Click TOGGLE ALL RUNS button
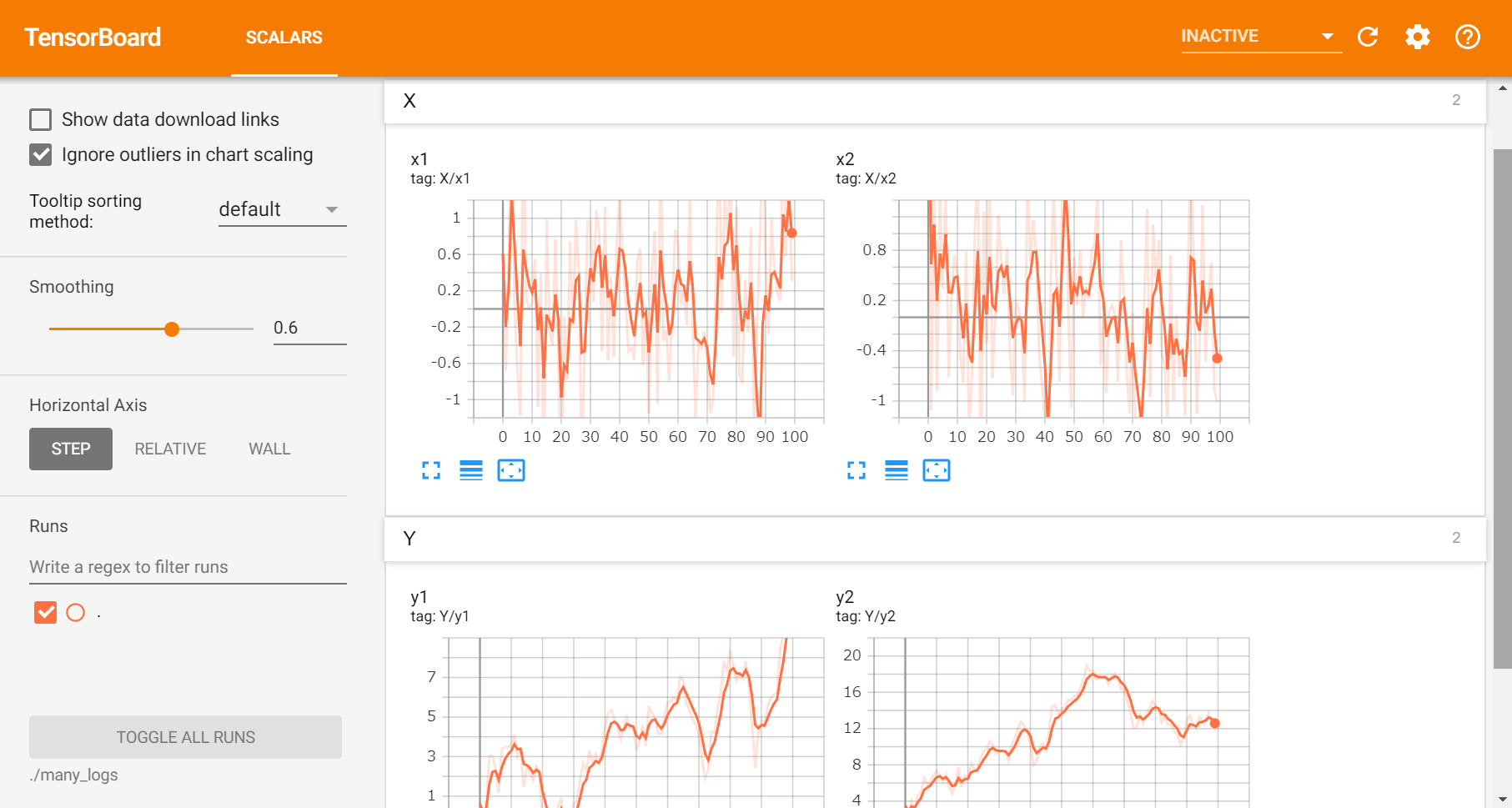This screenshot has width=1512, height=808. click(185, 737)
